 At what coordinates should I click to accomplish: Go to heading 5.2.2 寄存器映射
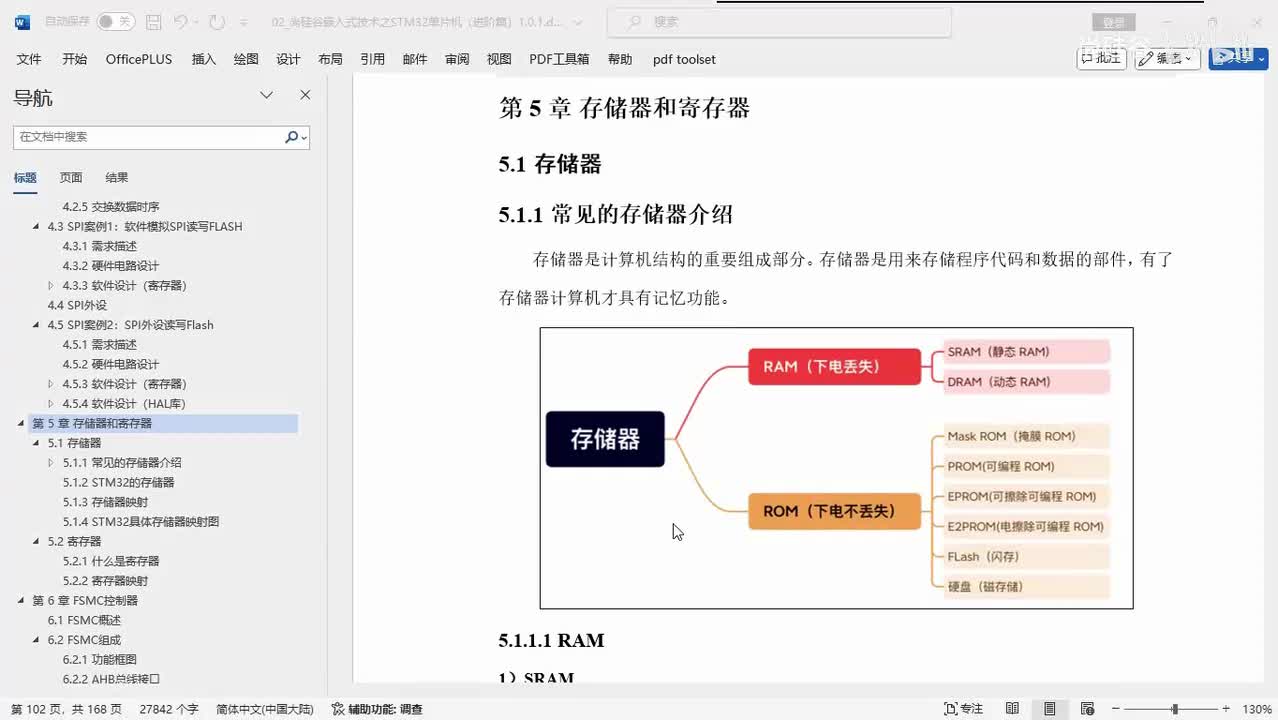tap(105, 581)
